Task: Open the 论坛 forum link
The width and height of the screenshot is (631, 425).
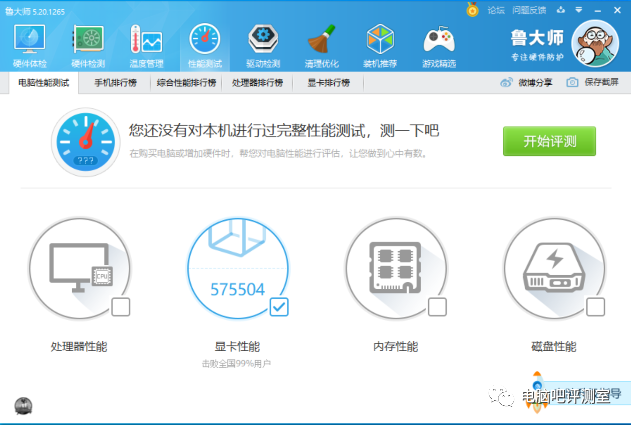Action: pos(496,10)
